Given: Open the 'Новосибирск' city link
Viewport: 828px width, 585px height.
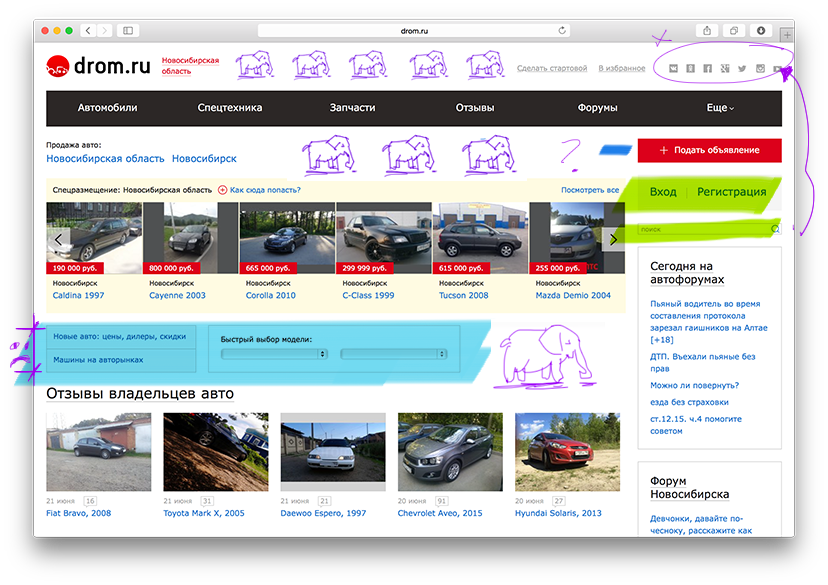Looking at the screenshot, I should coord(204,159).
